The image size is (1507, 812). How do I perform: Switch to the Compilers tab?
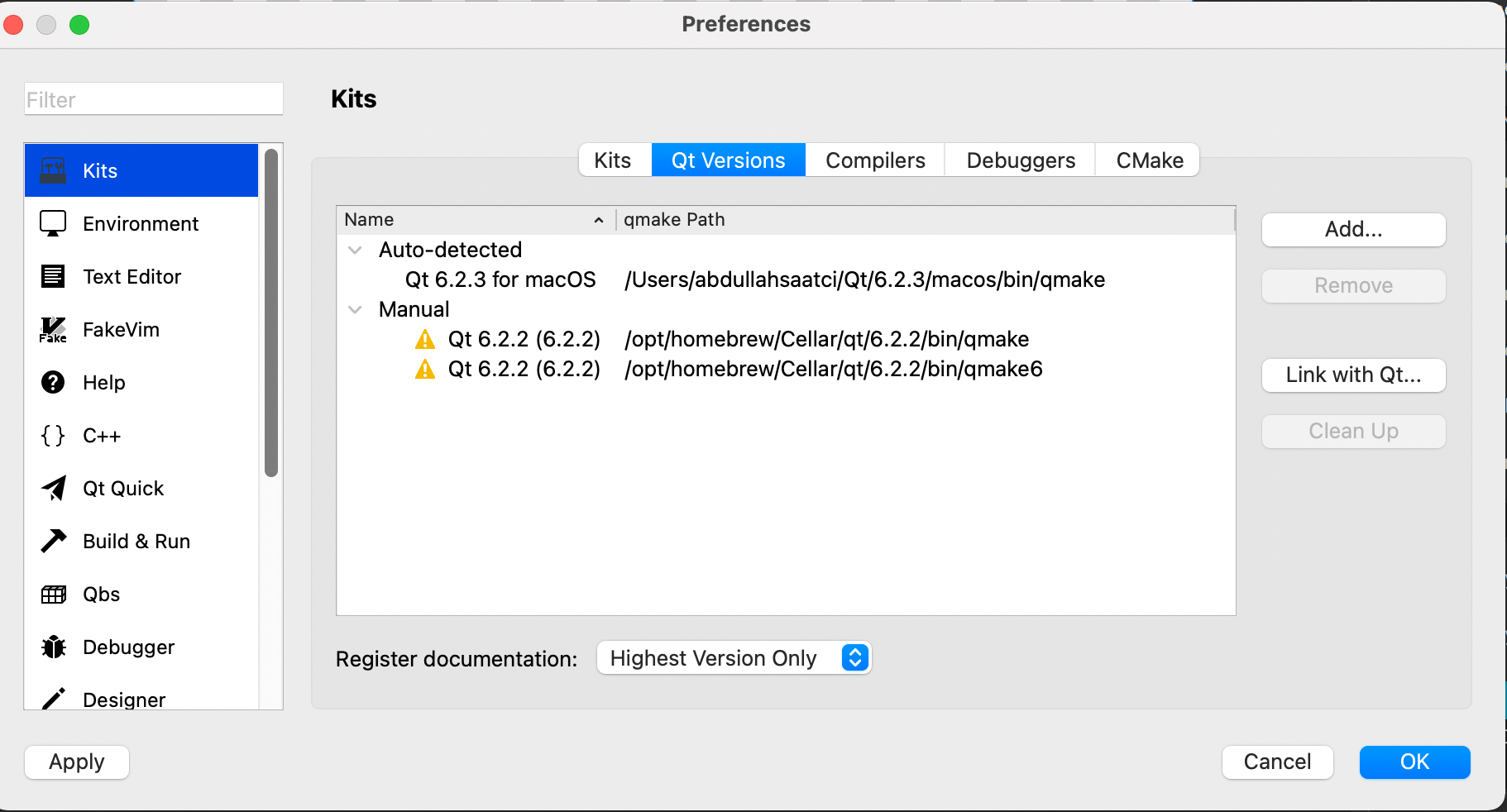click(x=873, y=160)
